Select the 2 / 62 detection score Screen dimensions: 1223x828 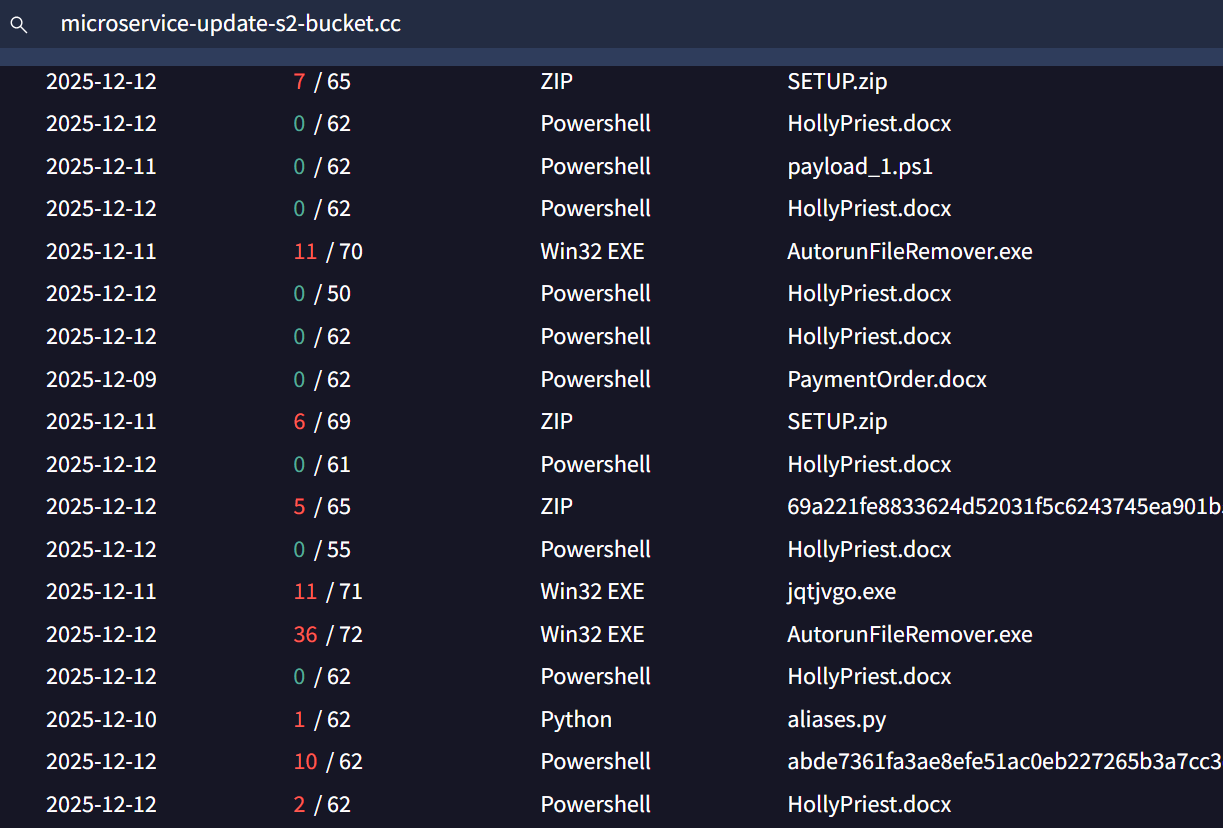tap(322, 804)
